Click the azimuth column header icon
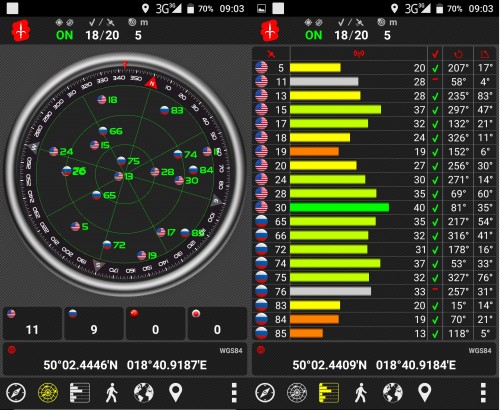The image size is (500, 410). point(458,54)
